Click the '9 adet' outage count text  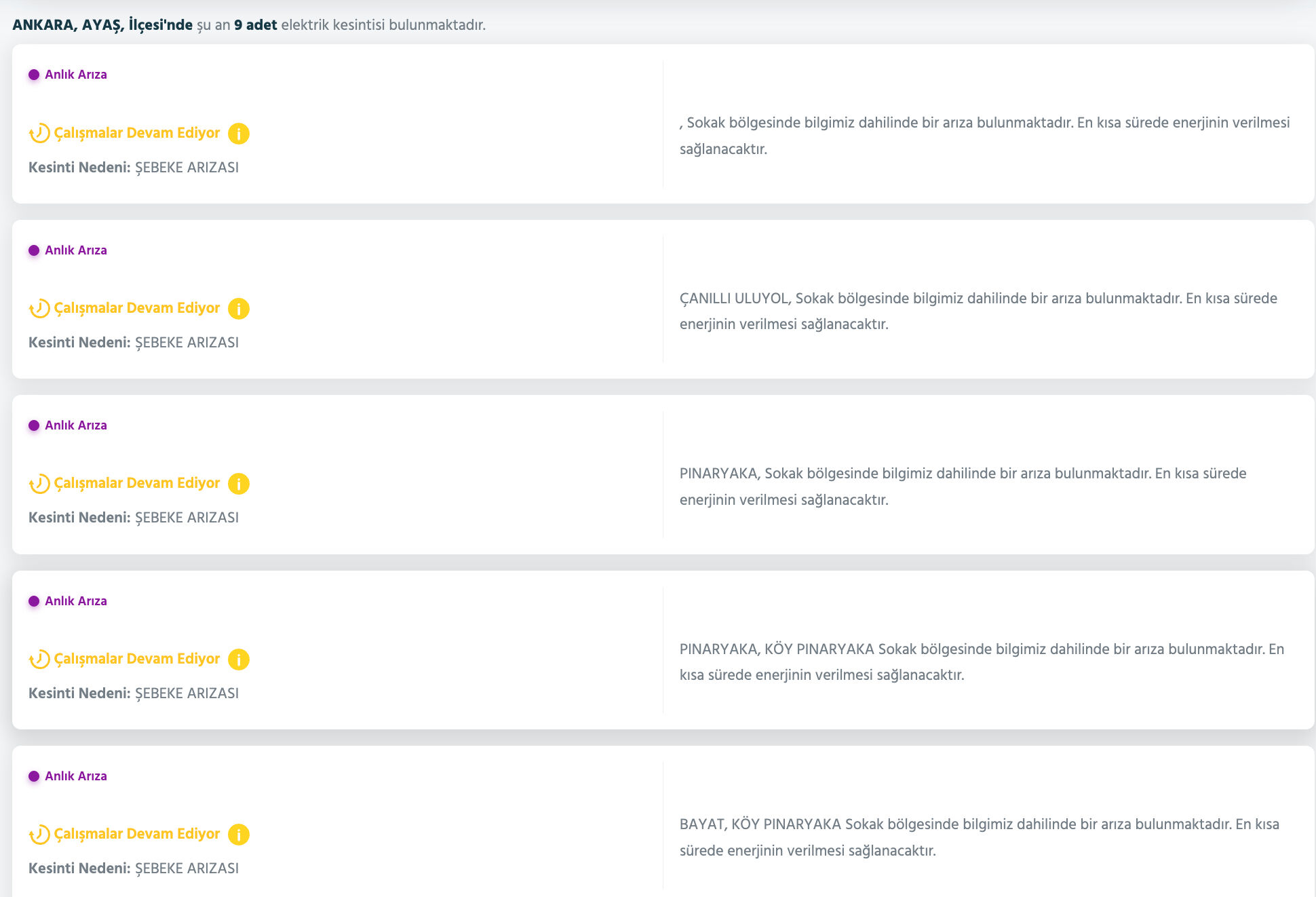255,25
